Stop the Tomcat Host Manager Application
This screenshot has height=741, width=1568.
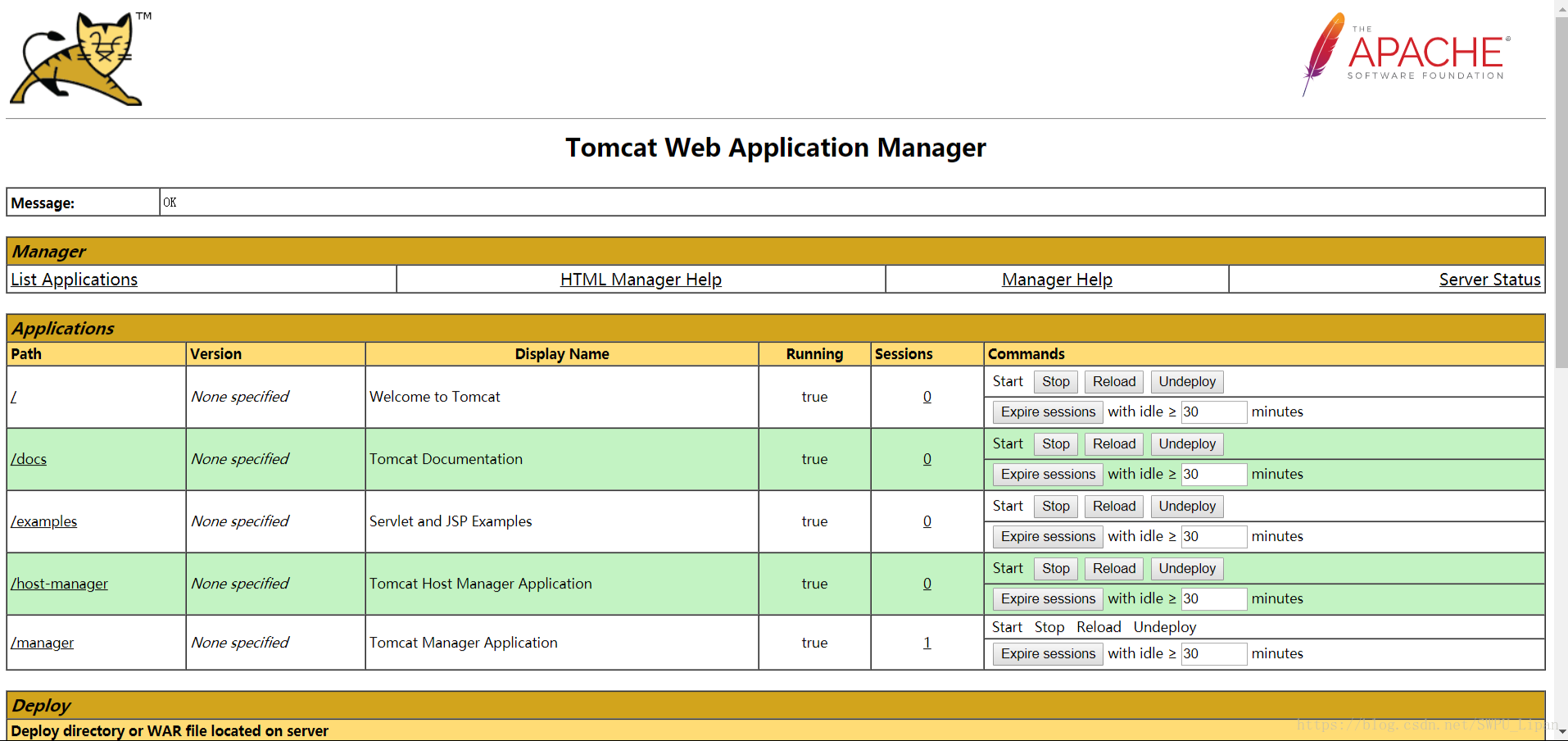pyautogui.click(x=1056, y=569)
